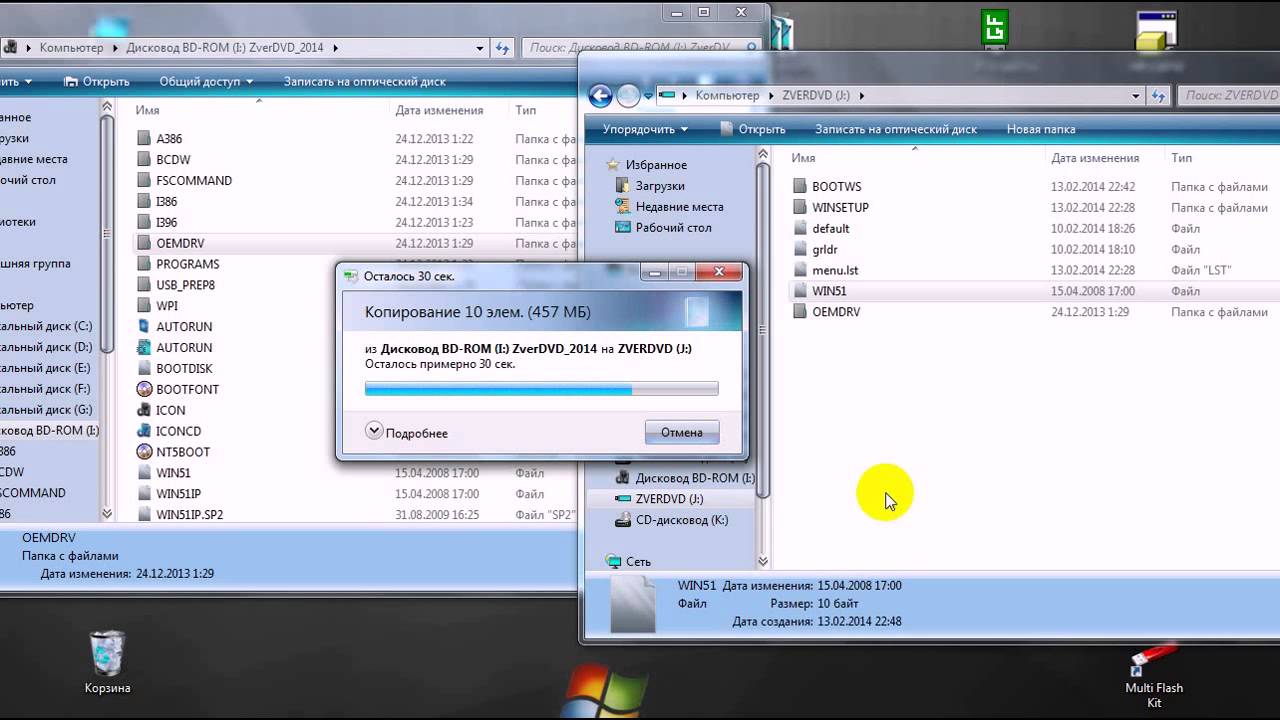Viewport: 1280px width, 720px height.
Task: Select the BOOTFONT file icon
Action: 143,389
